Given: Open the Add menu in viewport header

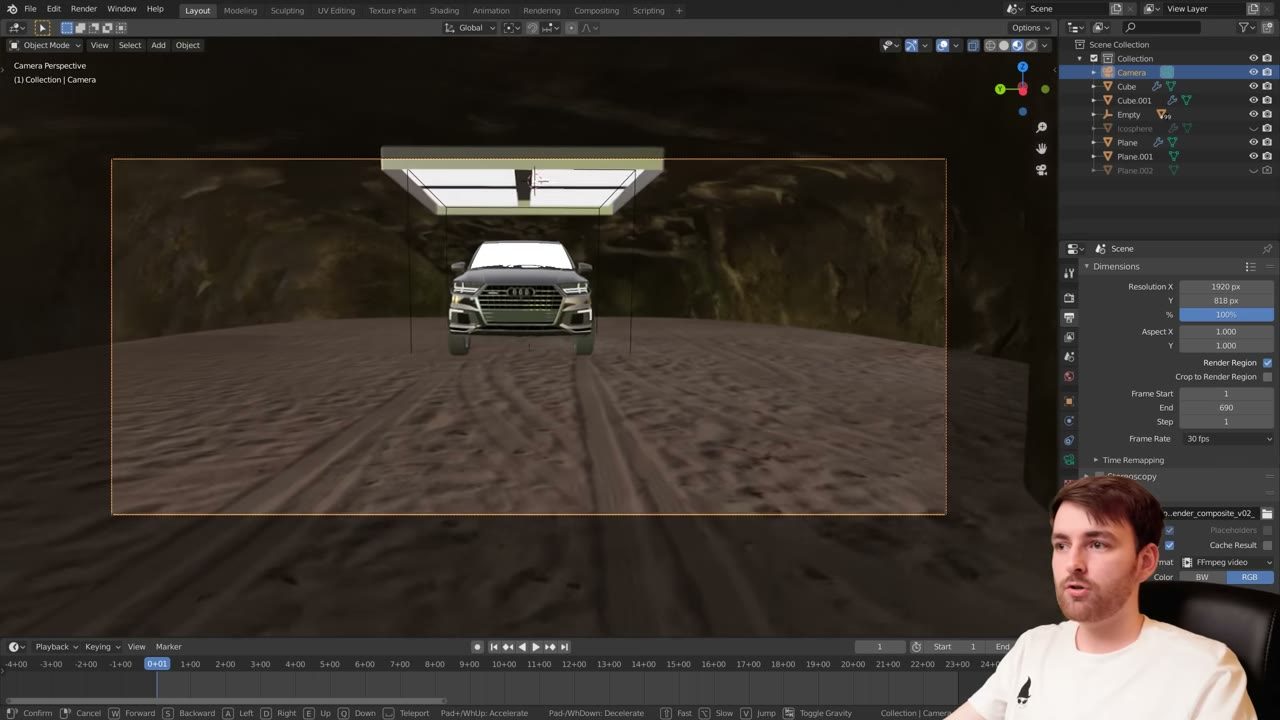Looking at the screenshot, I should 158,45.
